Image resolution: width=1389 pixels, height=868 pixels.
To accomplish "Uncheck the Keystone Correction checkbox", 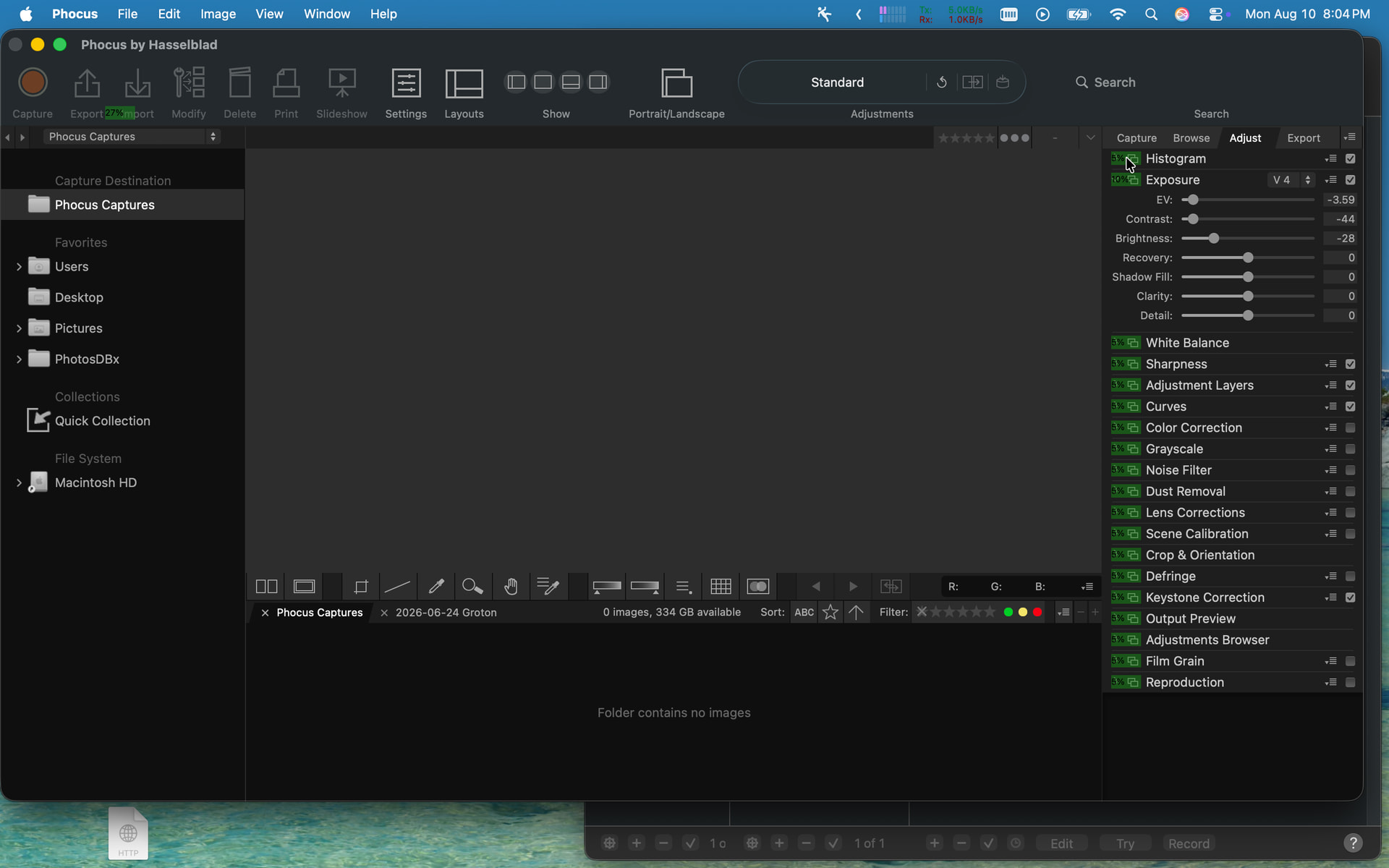I will pyautogui.click(x=1350, y=597).
